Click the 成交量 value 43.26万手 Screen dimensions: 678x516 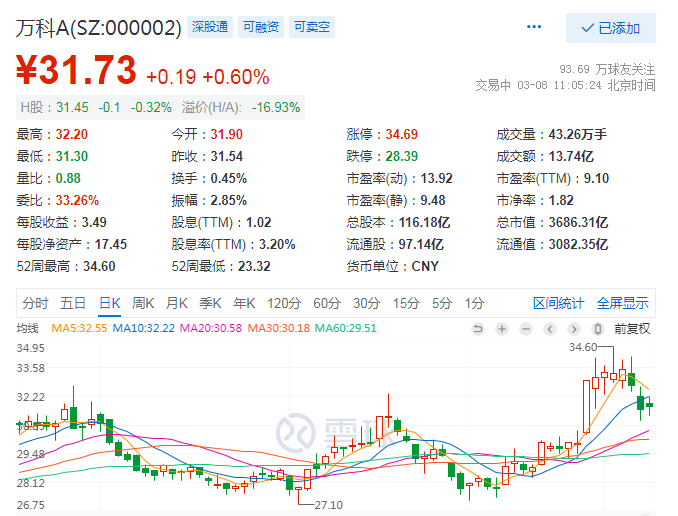(578, 135)
